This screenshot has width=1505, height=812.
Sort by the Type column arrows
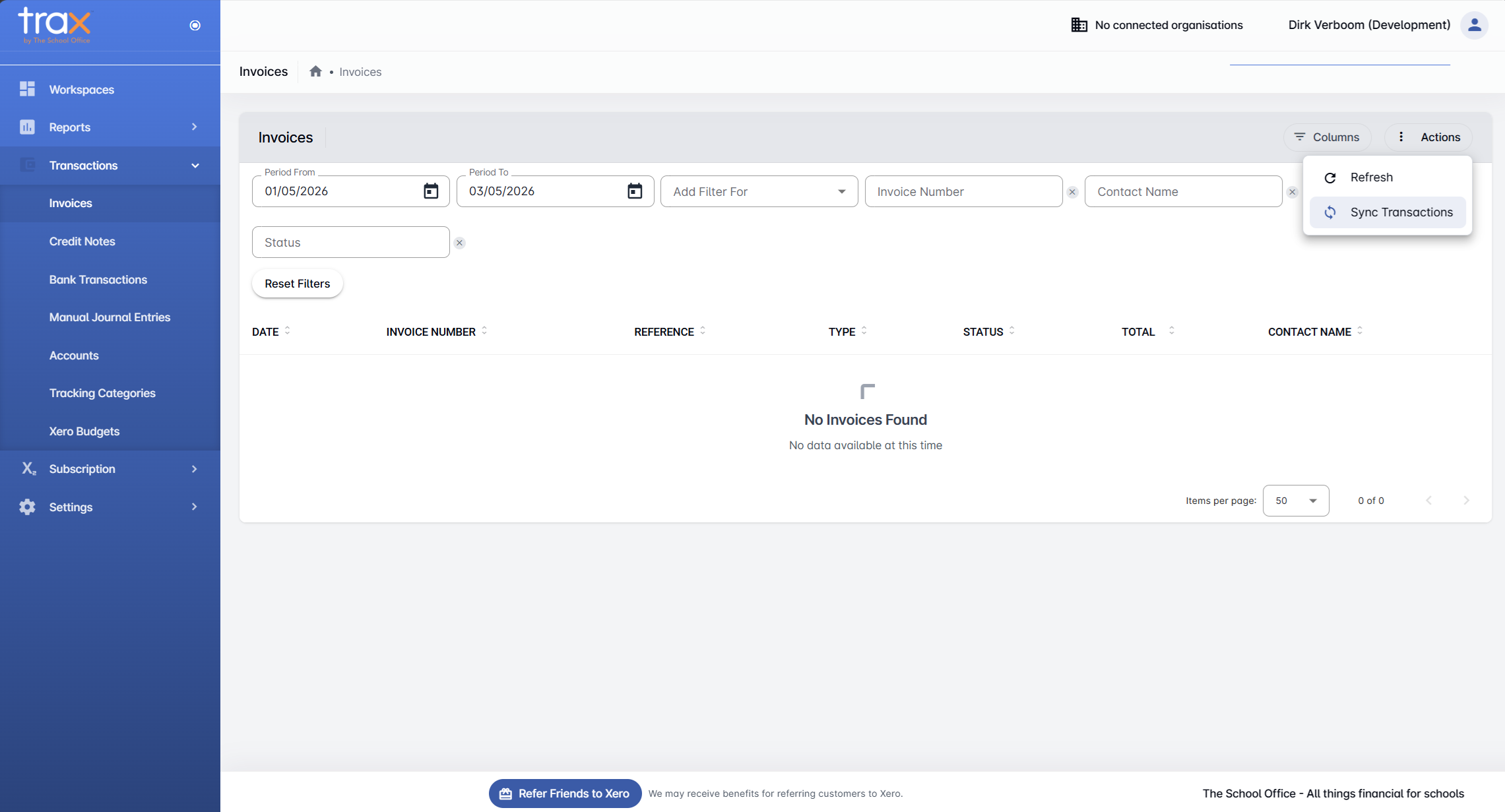click(864, 331)
